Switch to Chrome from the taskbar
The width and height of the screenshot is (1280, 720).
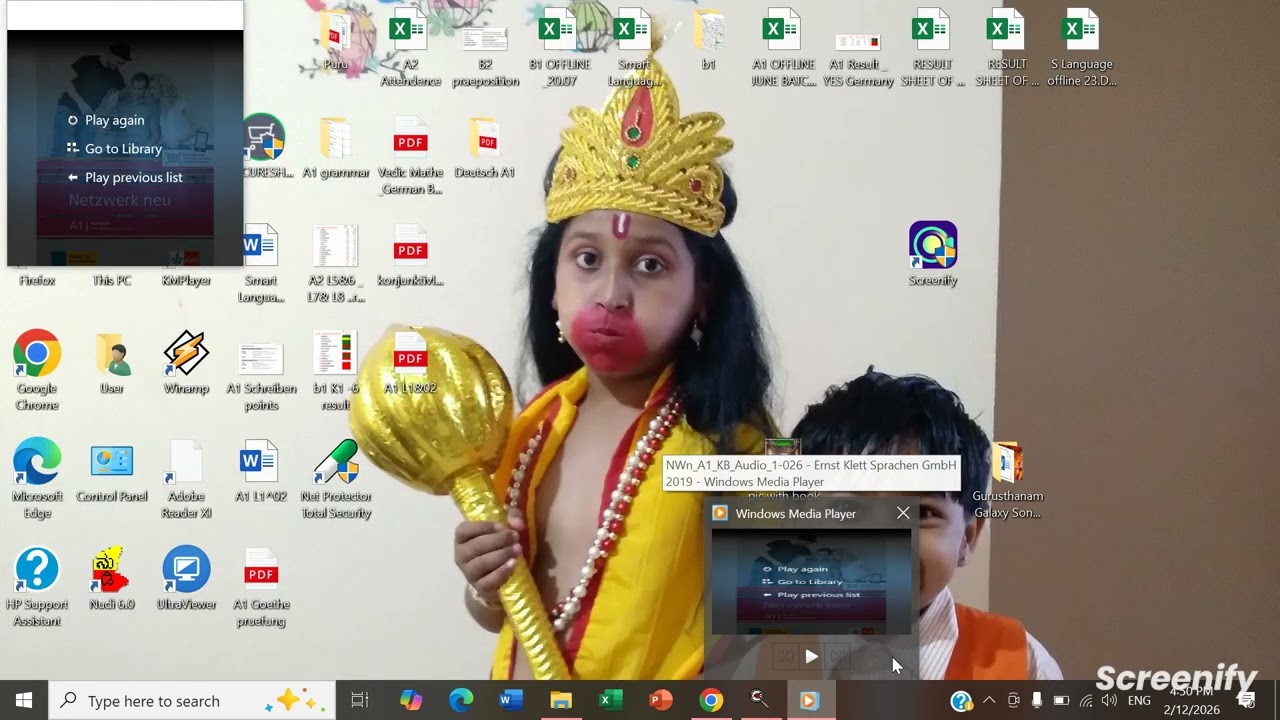711,700
